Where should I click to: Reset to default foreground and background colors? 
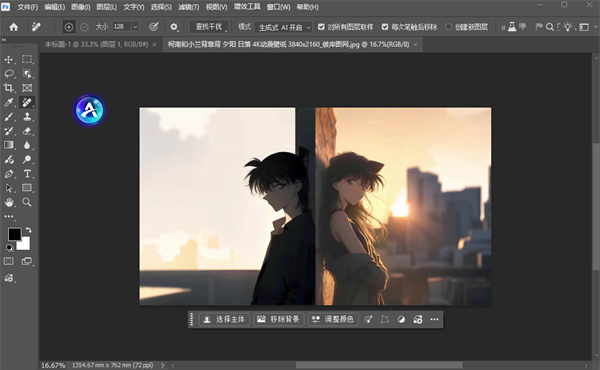(9, 248)
